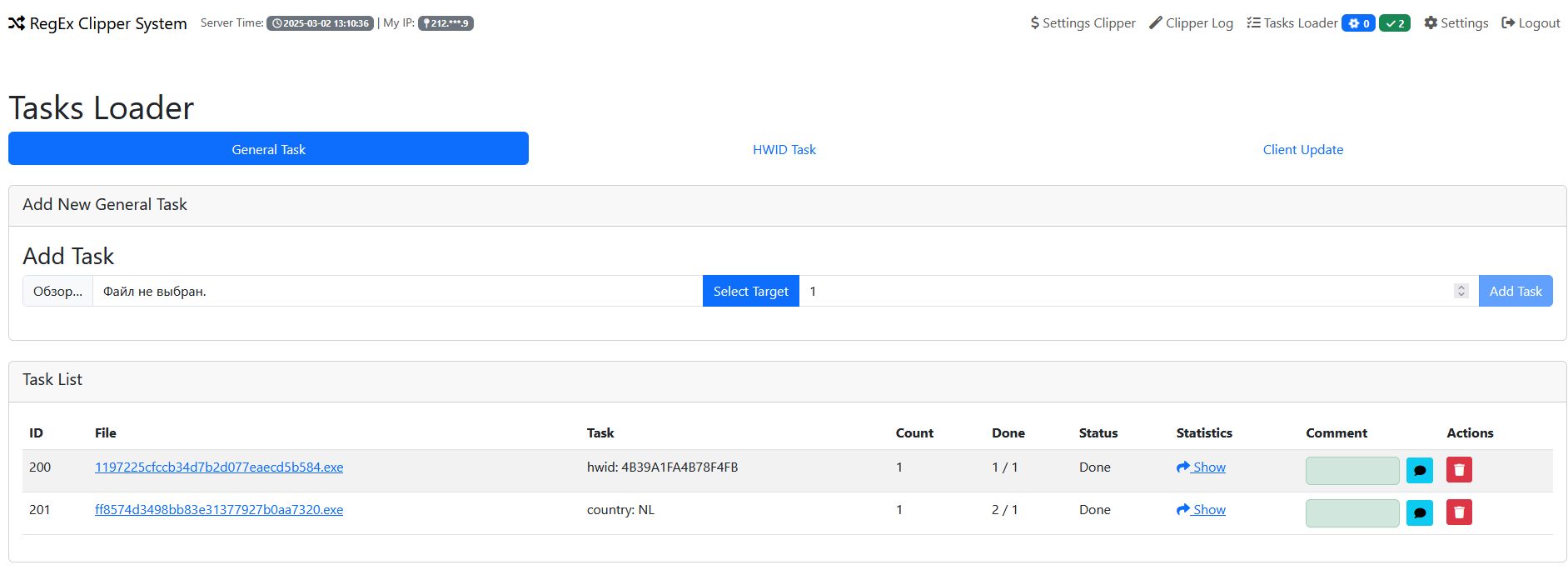This screenshot has width=1568, height=575.
Task: Save comment with speech bubble icon for task 200
Action: coord(1420,471)
